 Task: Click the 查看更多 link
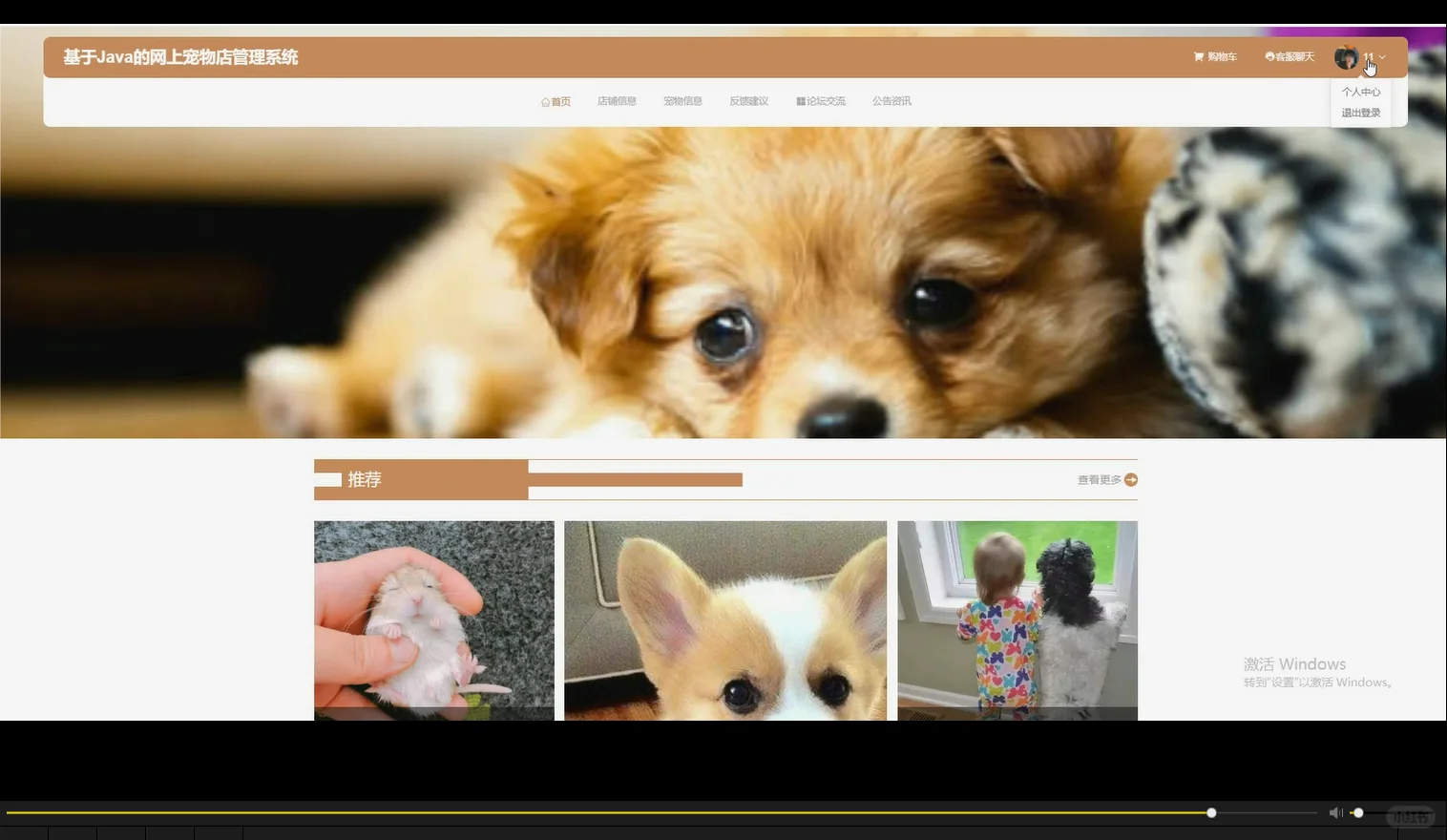click(1100, 480)
